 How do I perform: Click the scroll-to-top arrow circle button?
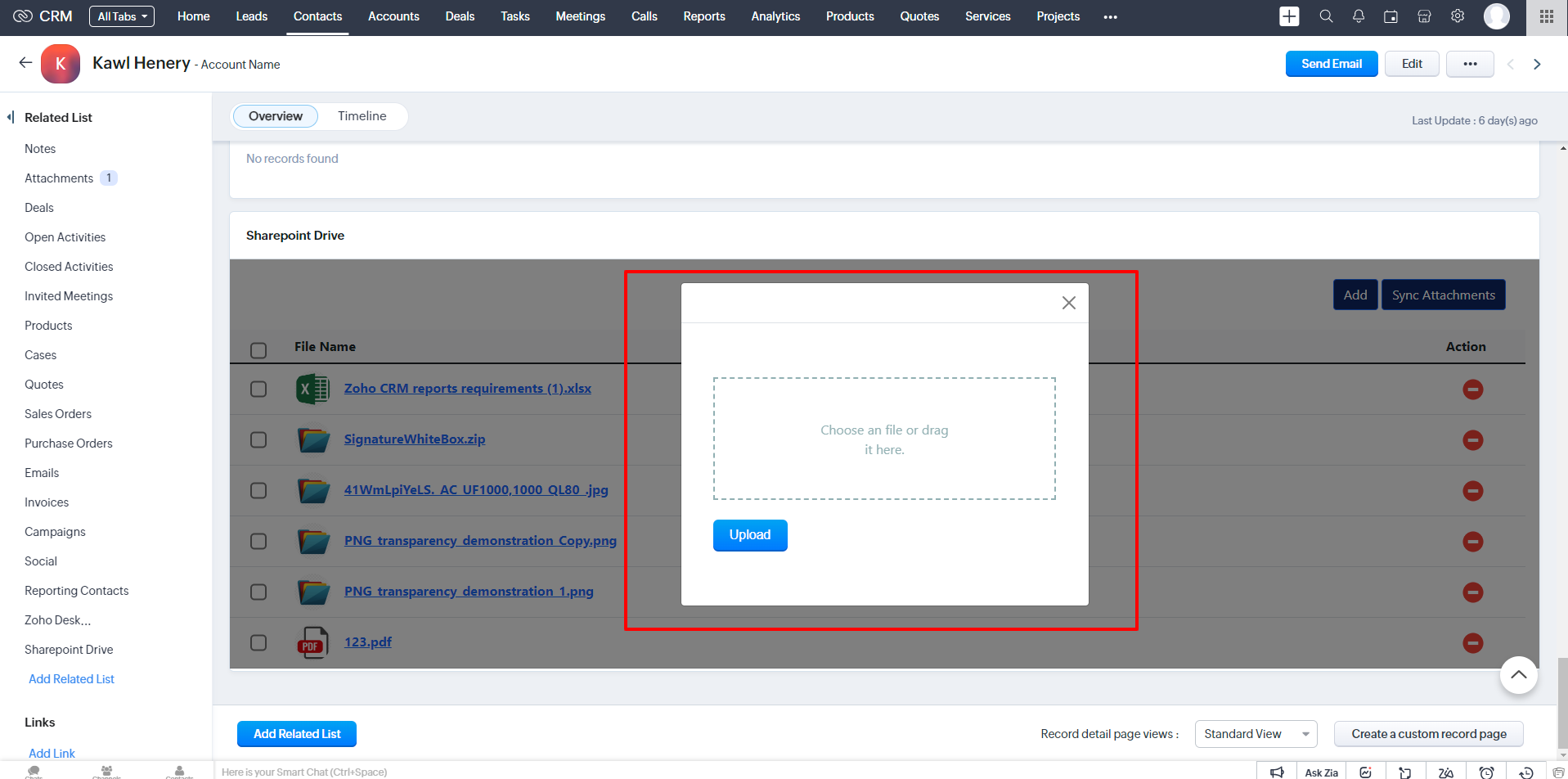click(1519, 675)
